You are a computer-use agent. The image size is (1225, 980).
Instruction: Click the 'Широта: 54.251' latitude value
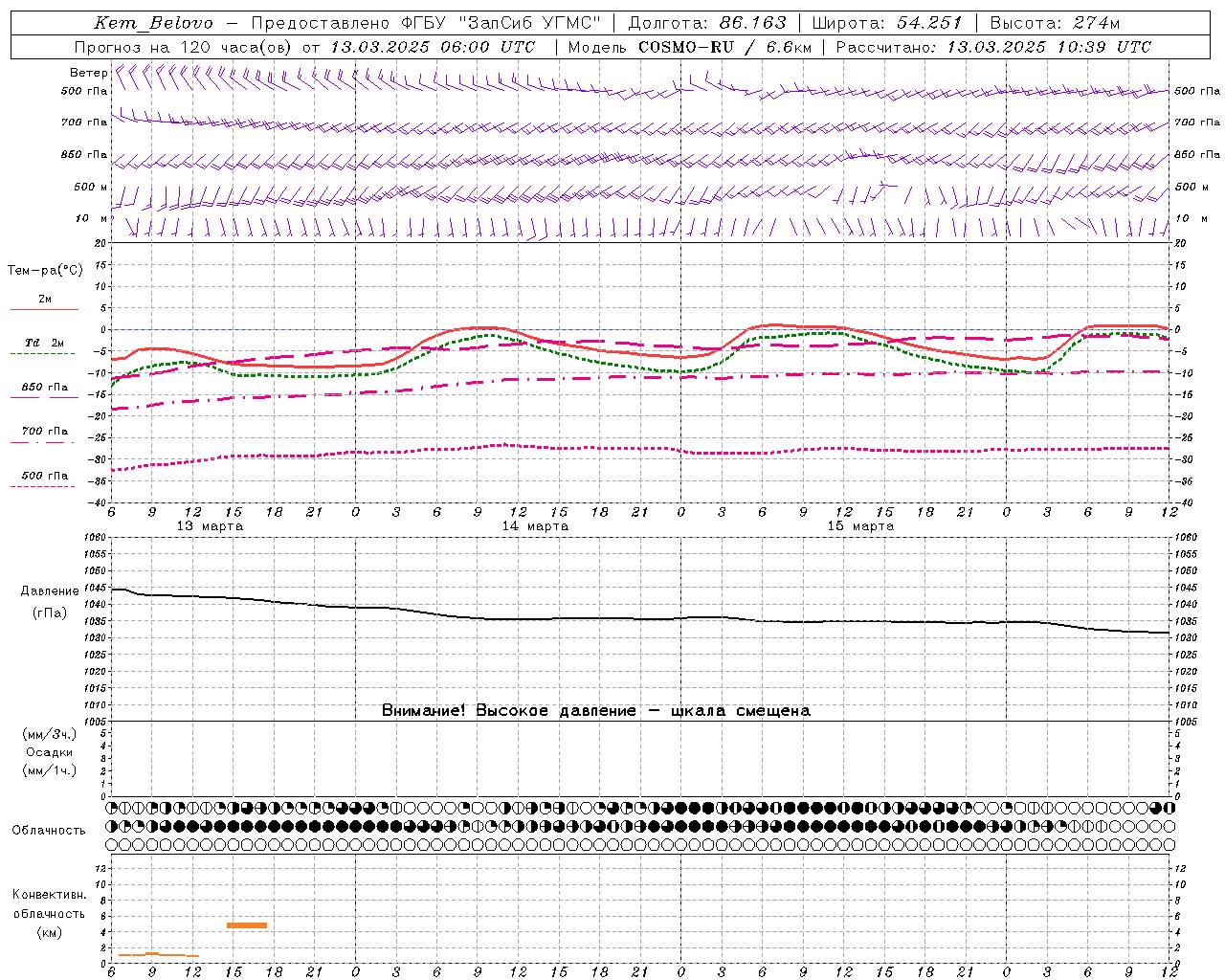point(887,23)
